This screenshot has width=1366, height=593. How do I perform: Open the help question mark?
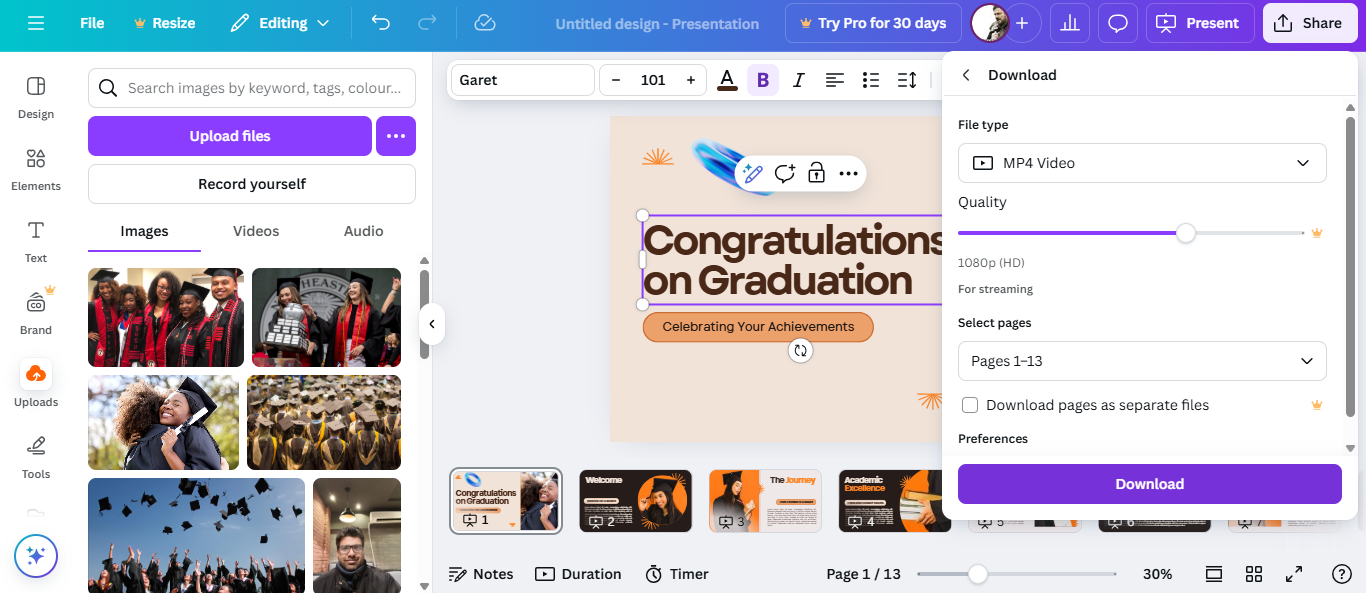(x=1342, y=574)
